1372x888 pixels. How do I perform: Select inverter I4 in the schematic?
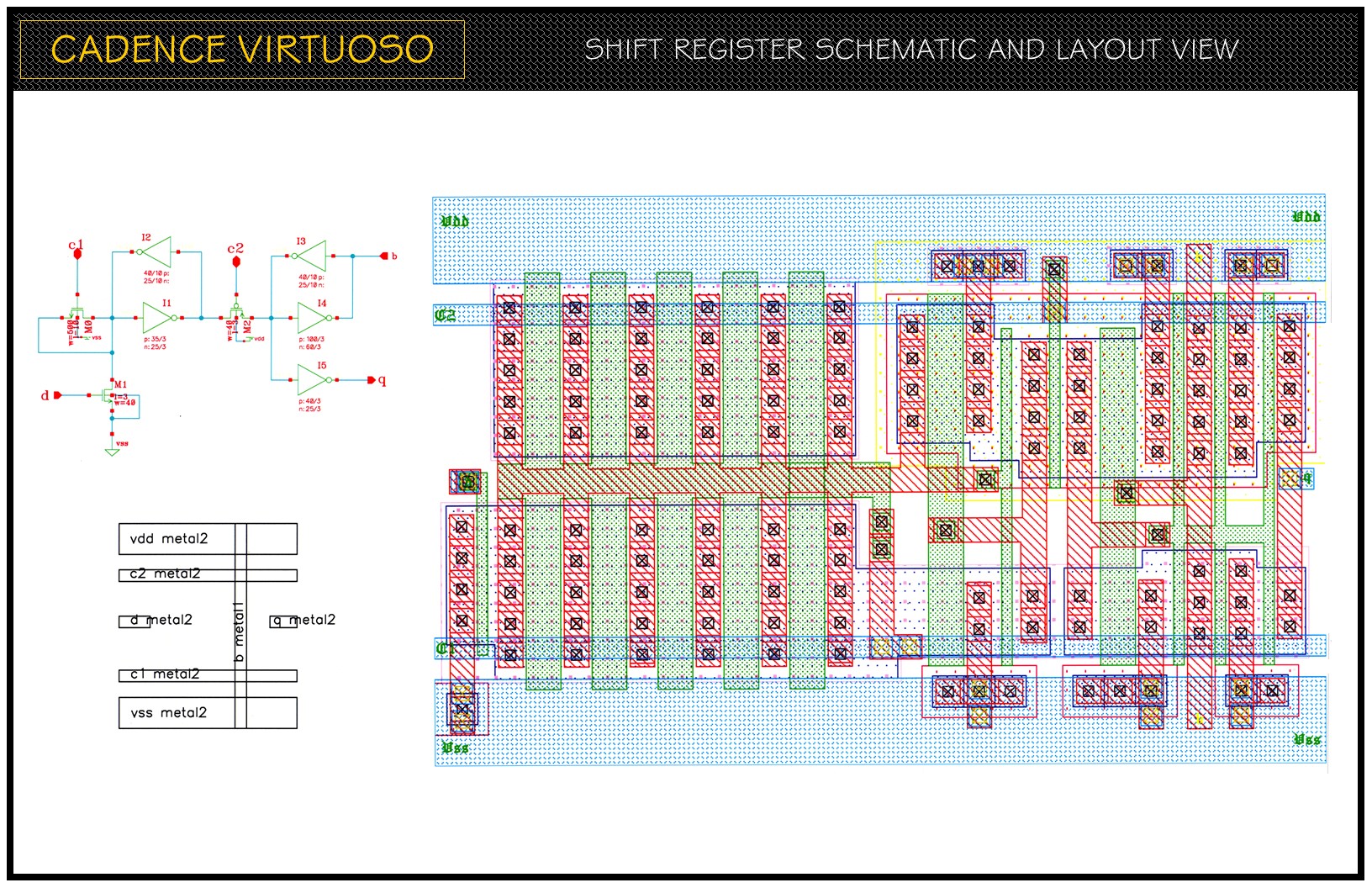pyautogui.click(x=312, y=318)
